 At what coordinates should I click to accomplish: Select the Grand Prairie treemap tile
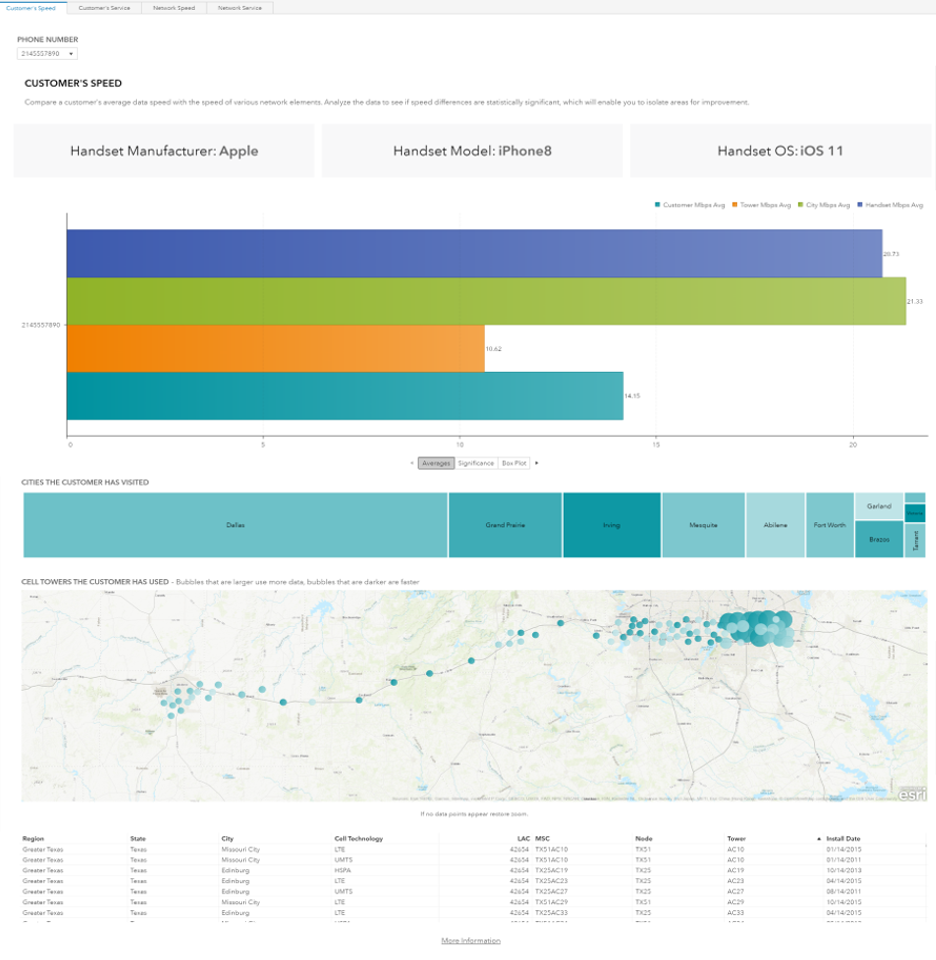505,525
